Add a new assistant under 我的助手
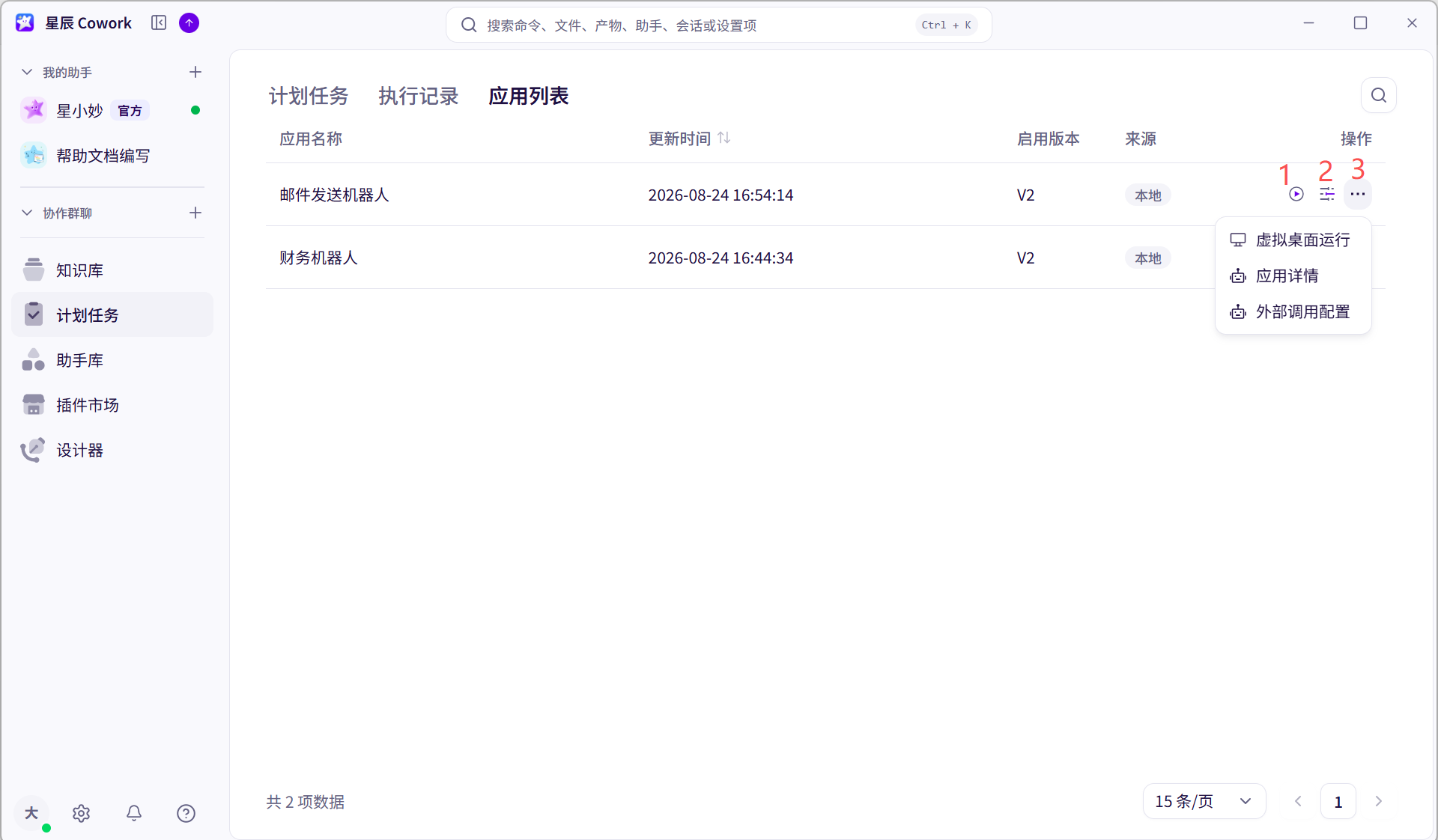Image resolution: width=1438 pixels, height=840 pixels. [x=195, y=72]
